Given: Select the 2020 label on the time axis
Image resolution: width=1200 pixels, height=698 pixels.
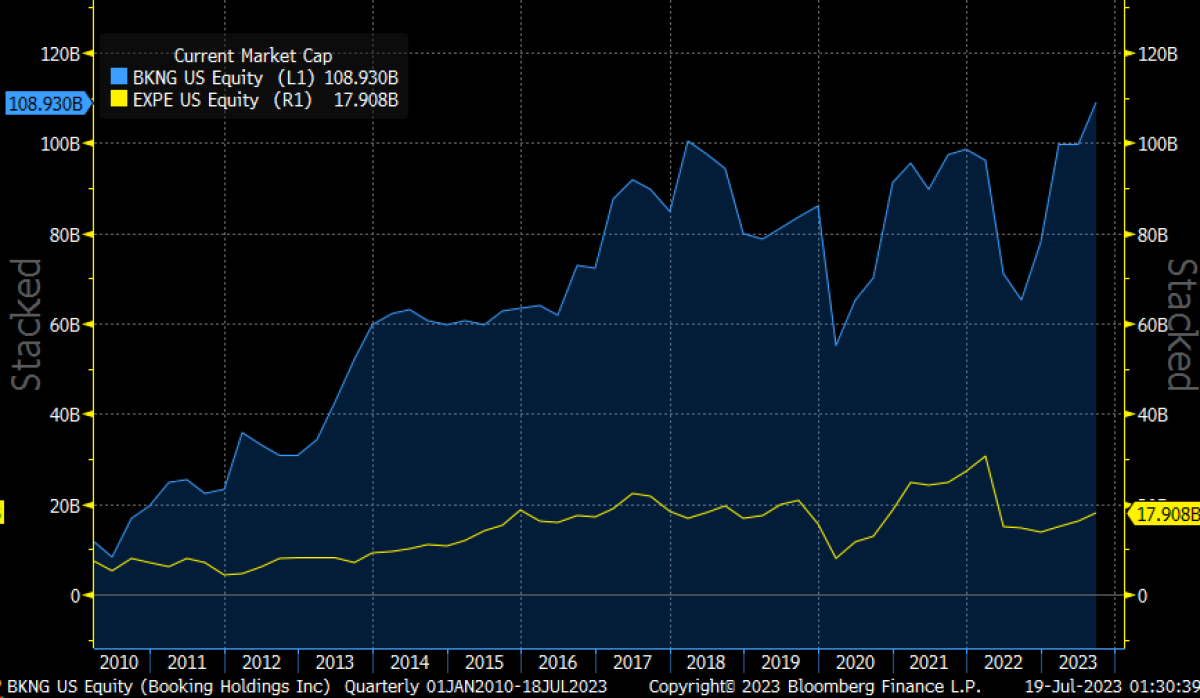Looking at the screenshot, I should pos(856,662).
